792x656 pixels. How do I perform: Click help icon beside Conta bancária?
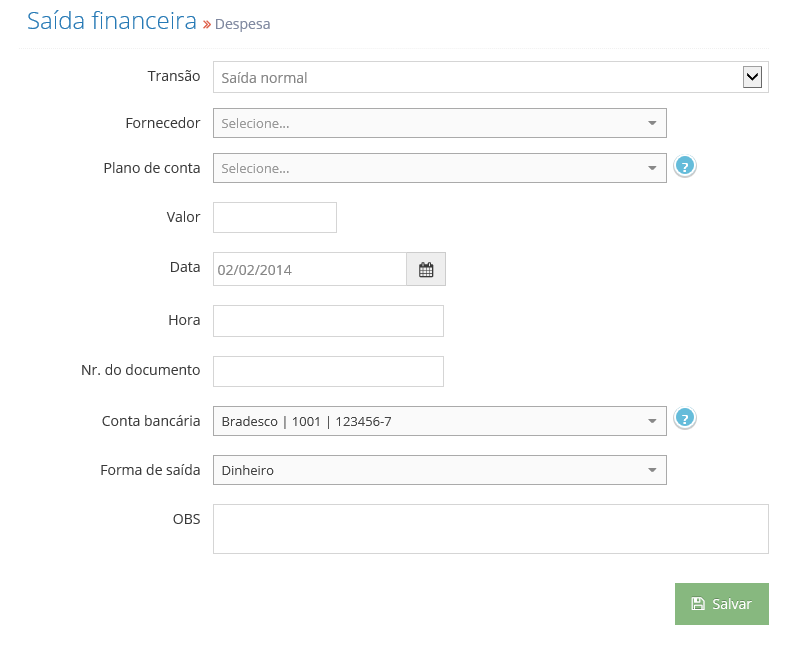(685, 418)
